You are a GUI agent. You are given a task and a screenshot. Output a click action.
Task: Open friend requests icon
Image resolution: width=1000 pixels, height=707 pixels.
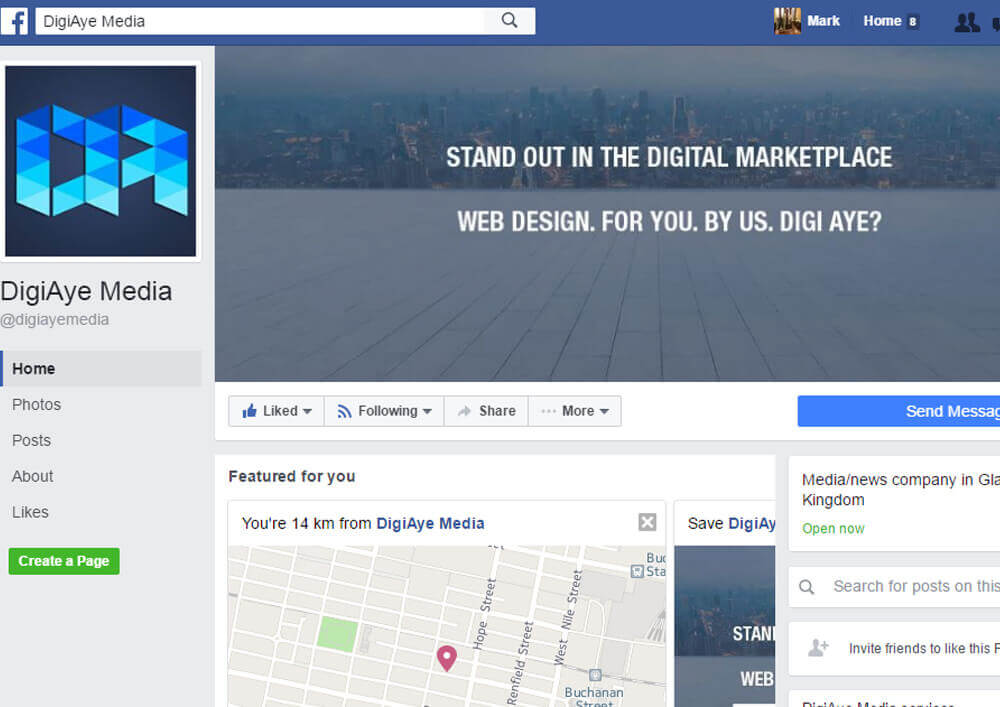click(966, 22)
